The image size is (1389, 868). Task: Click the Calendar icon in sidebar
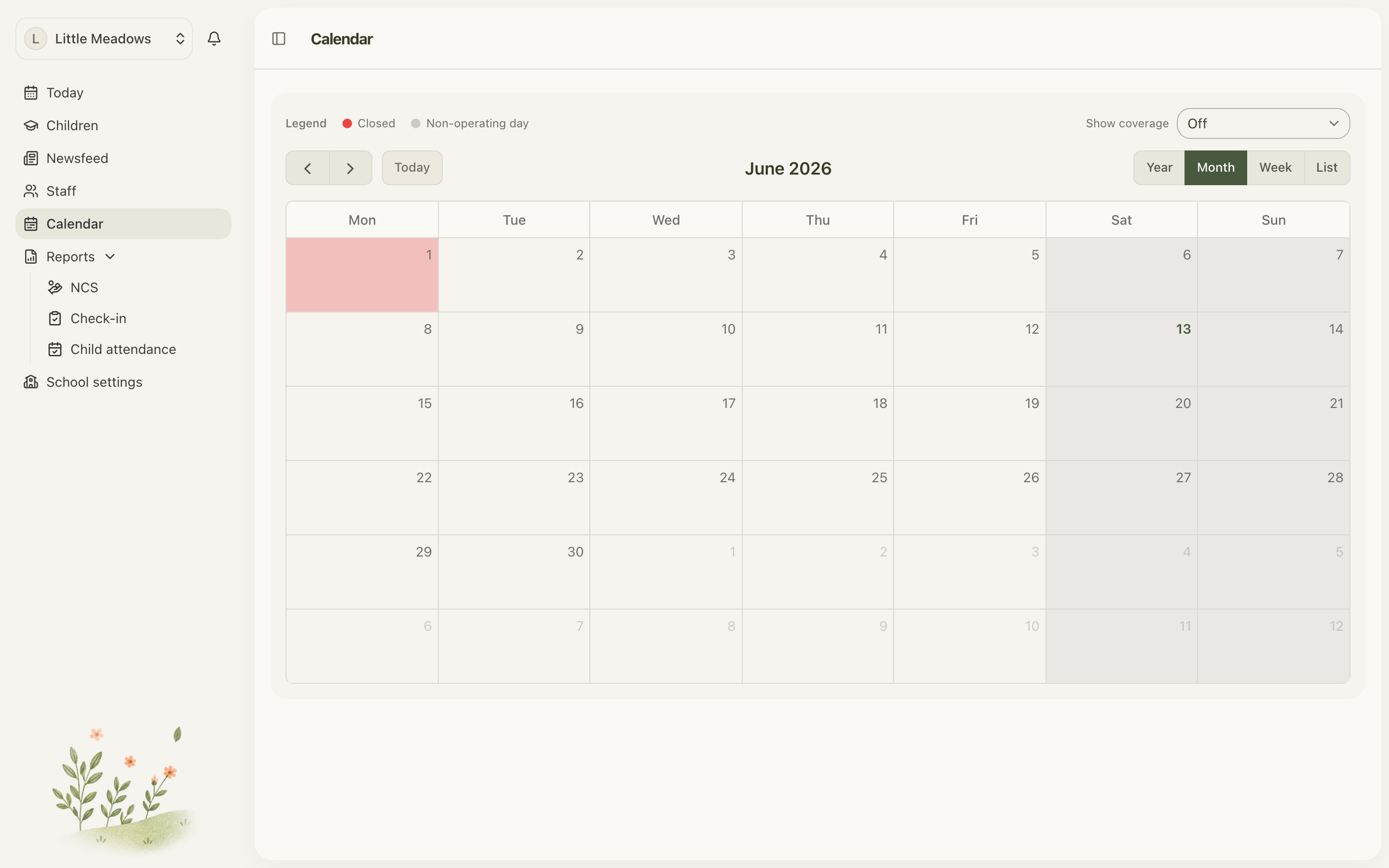tap(31, 224)
